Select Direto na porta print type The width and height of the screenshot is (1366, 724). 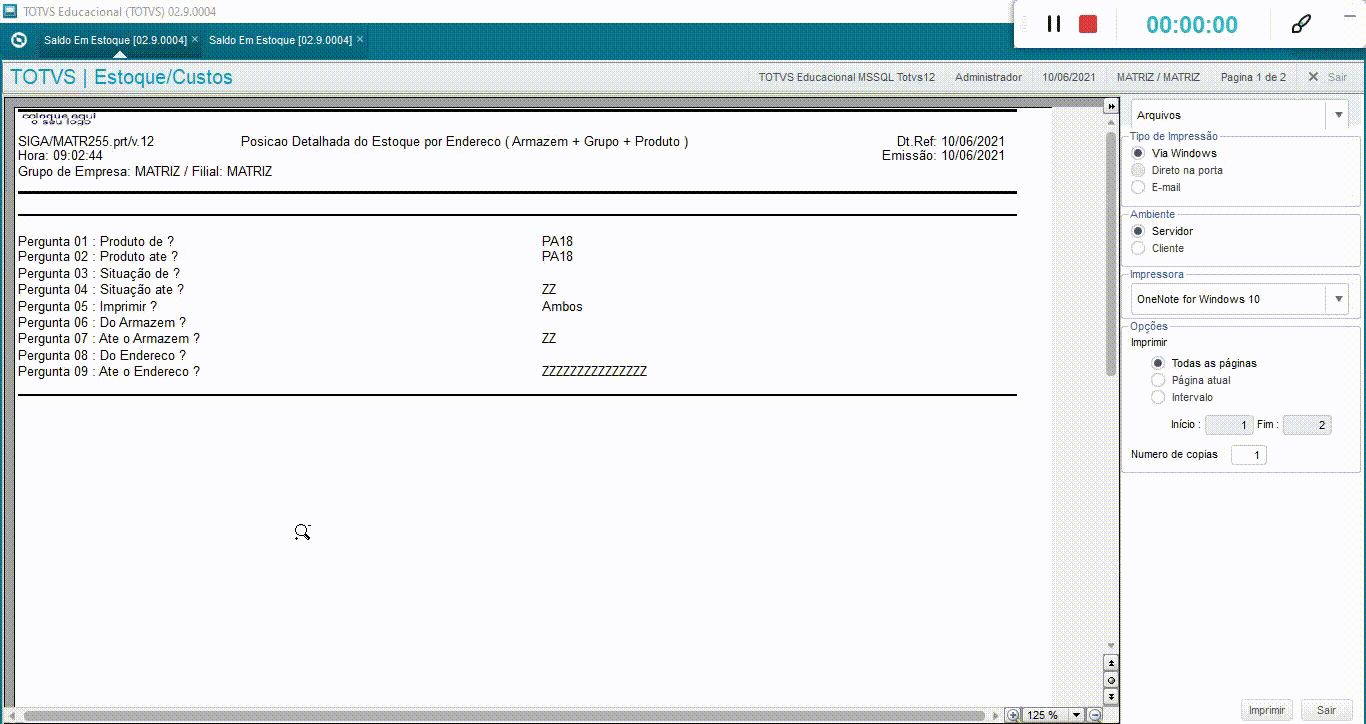(1138, 170)
